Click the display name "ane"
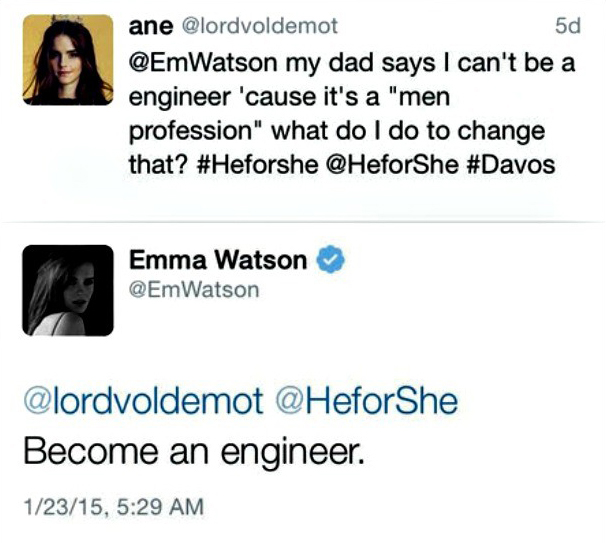 coord(151,26)
